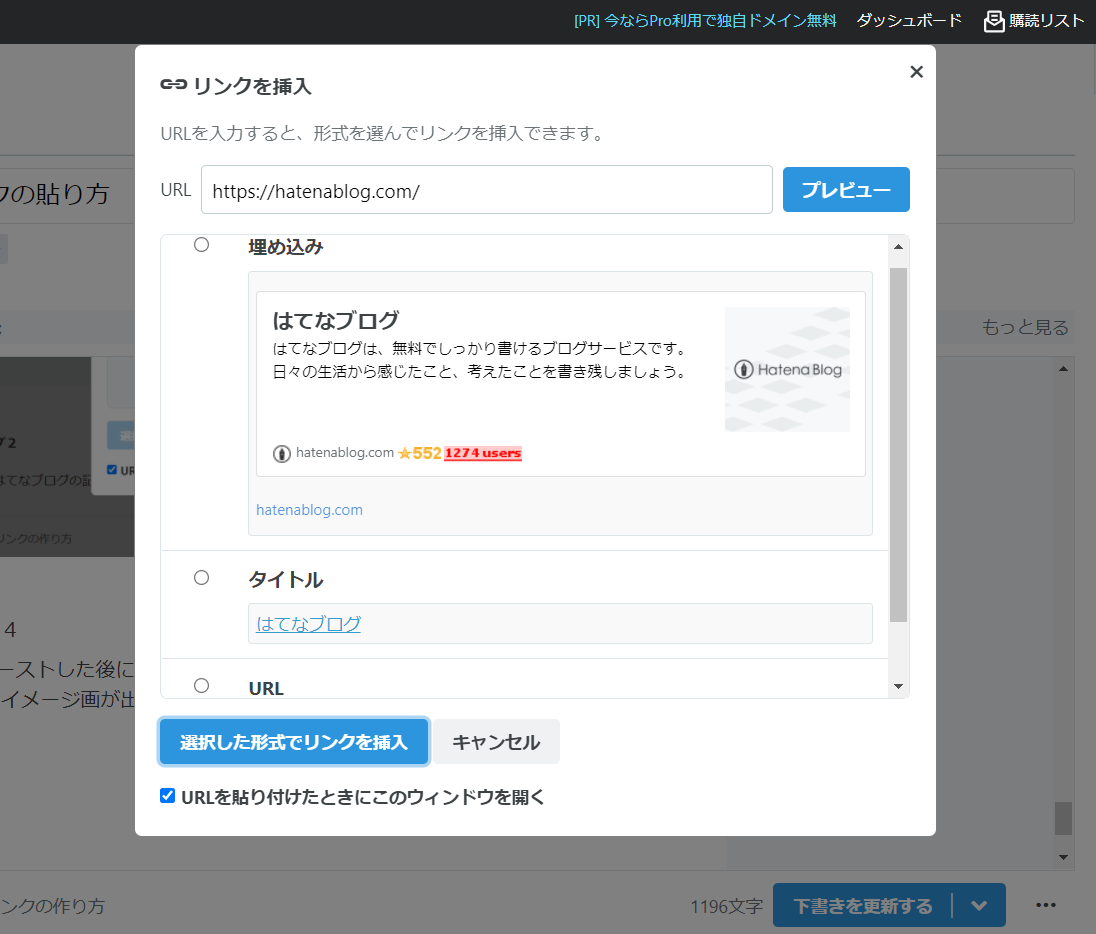Close the link insert dialog with X
The width and height of the screenshot is (1096, 934).
click(916, 72)
